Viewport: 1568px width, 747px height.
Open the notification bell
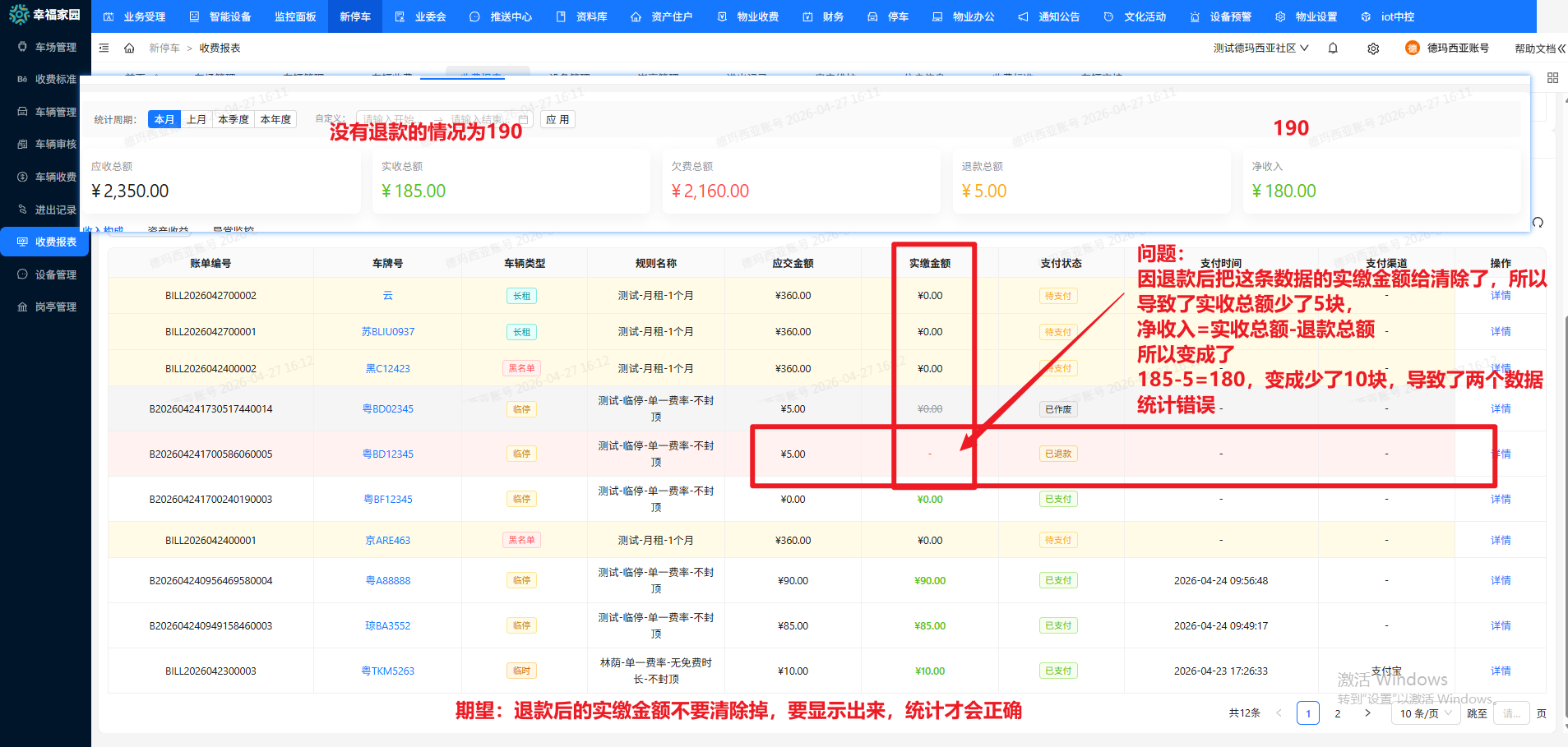click(1333, 48)
